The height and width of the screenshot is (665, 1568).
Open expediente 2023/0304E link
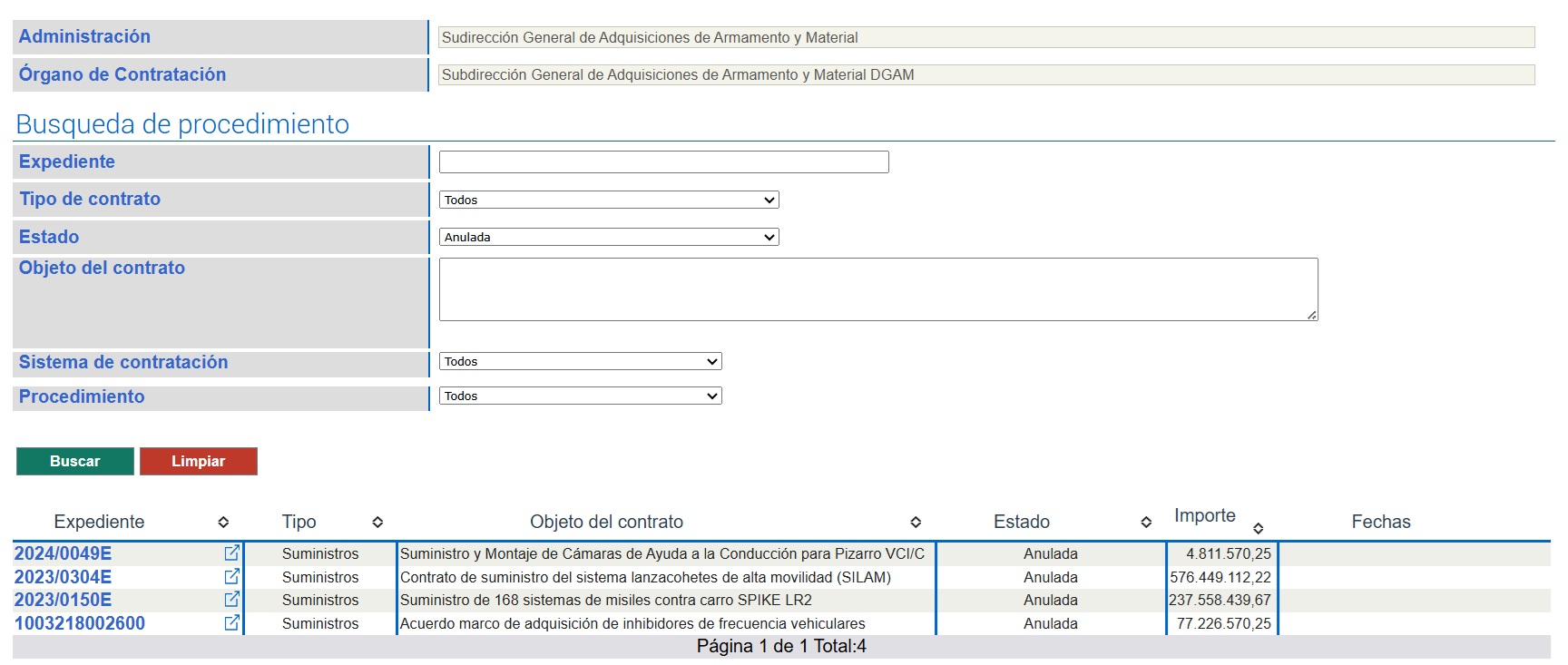point(64,577)
